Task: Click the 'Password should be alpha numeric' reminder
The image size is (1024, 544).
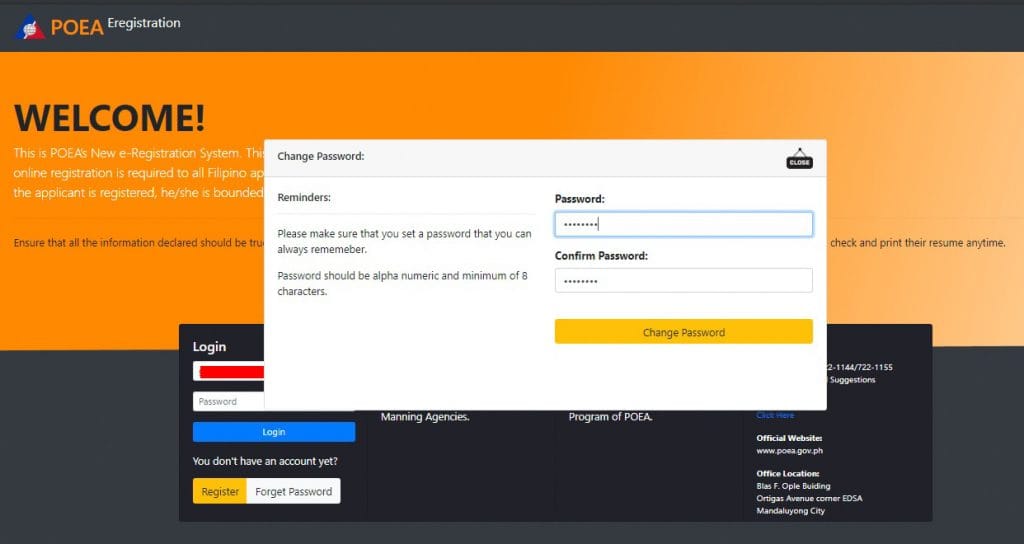Action: coord(402,283)
